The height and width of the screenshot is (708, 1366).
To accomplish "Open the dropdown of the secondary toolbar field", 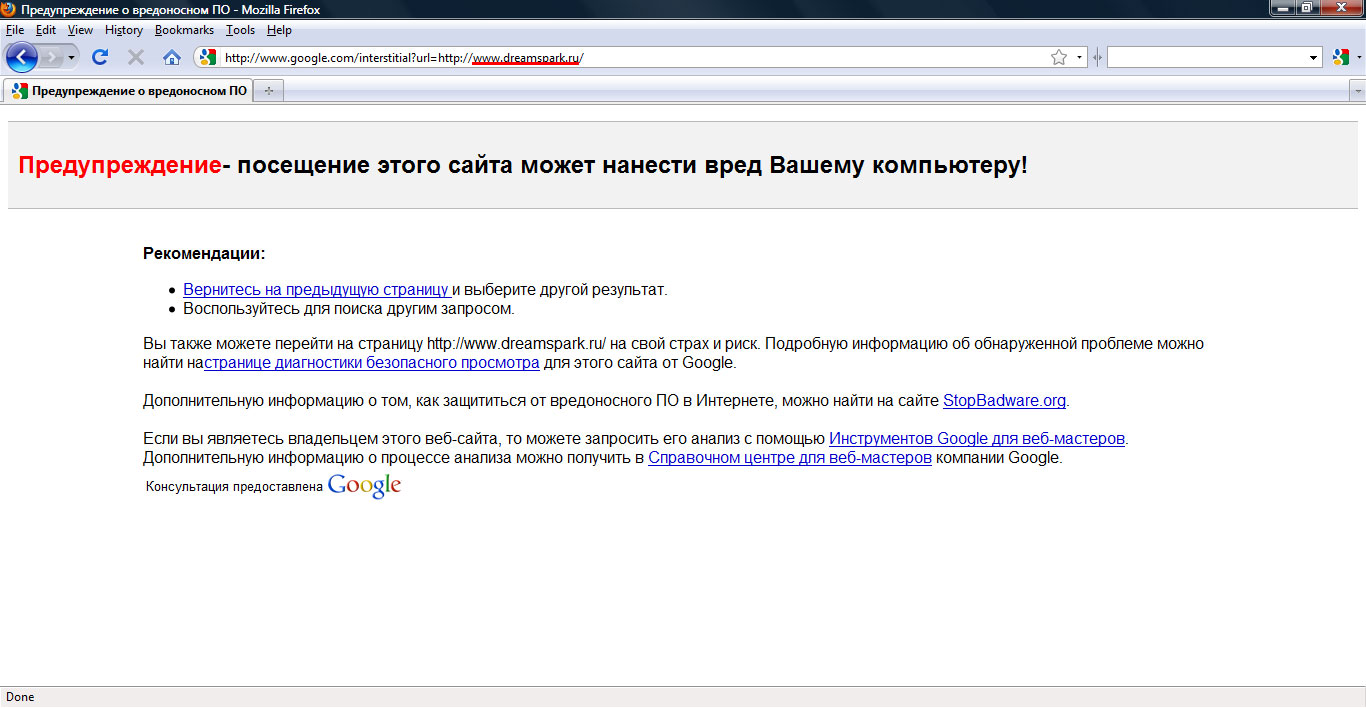I will click(1315, 58).
